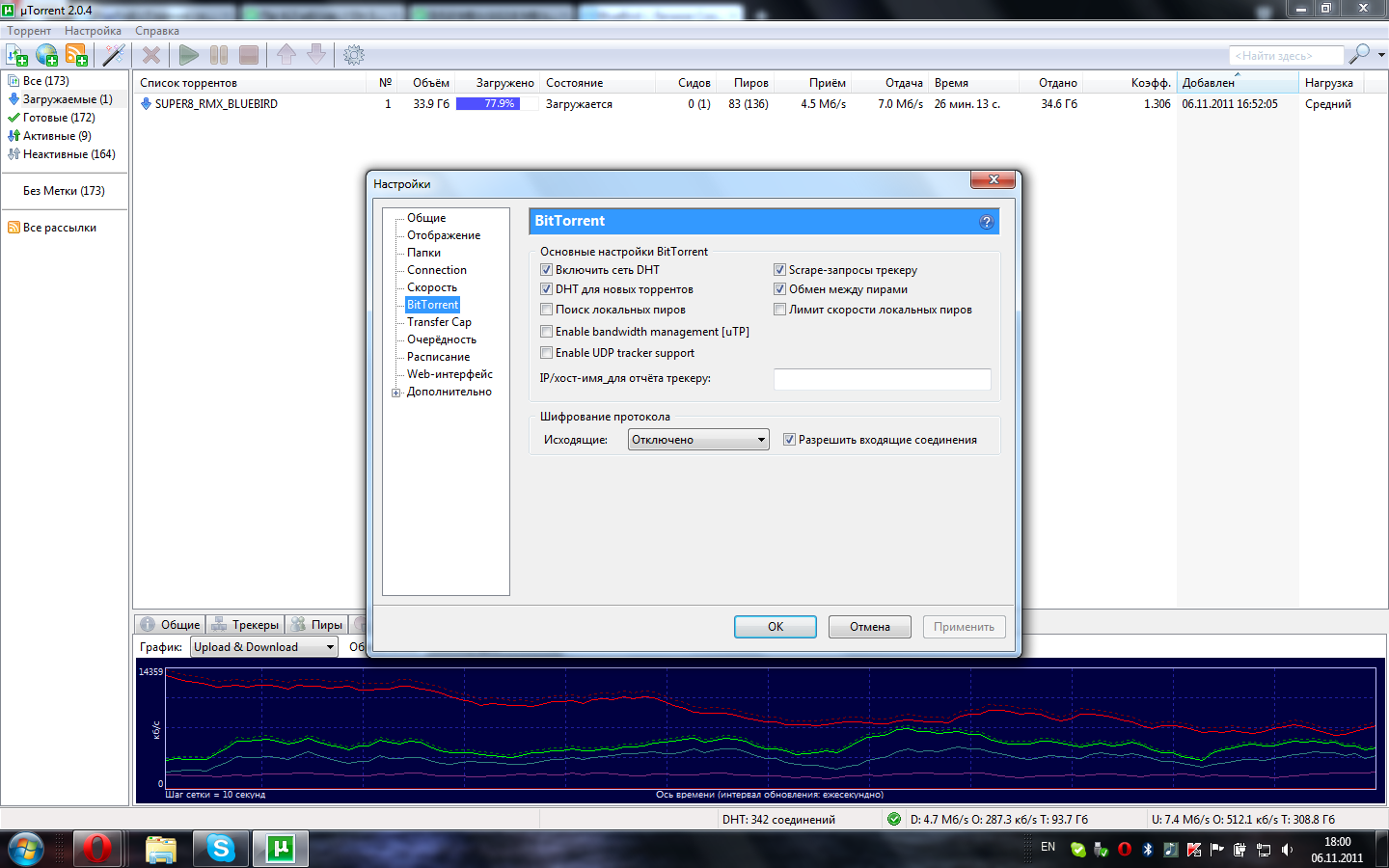Click the 77.9% download progress bar
This screenshot has height=868, width=1389.
tap(496, 103)
